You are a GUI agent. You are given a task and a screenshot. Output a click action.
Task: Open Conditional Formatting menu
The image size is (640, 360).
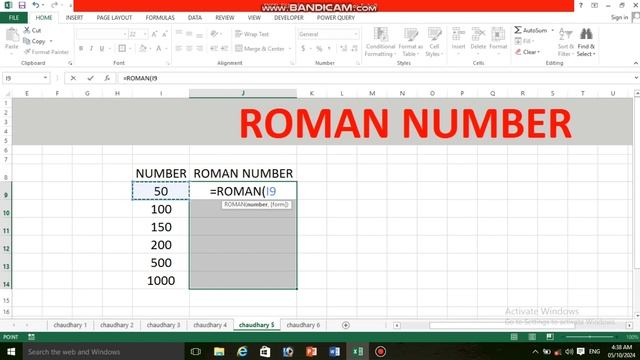click(380, 42)
